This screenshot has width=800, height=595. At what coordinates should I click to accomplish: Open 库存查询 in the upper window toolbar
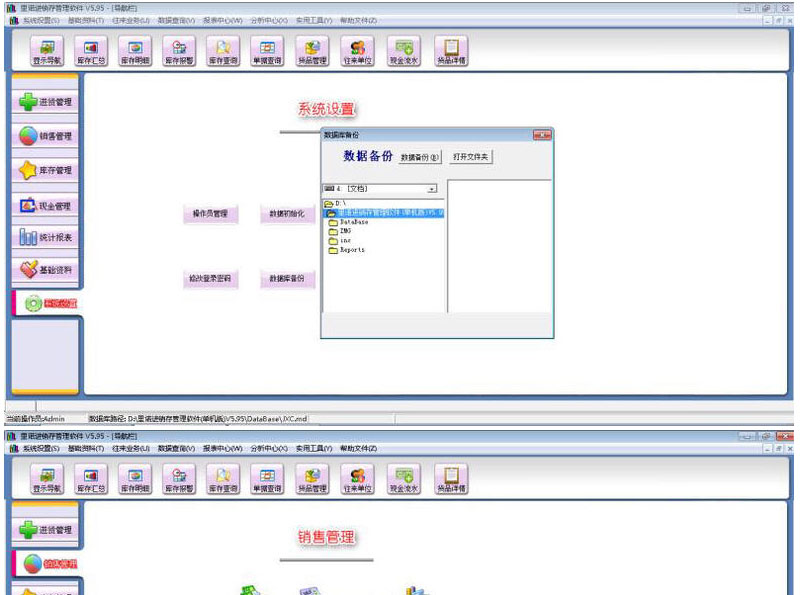point(223,51)
